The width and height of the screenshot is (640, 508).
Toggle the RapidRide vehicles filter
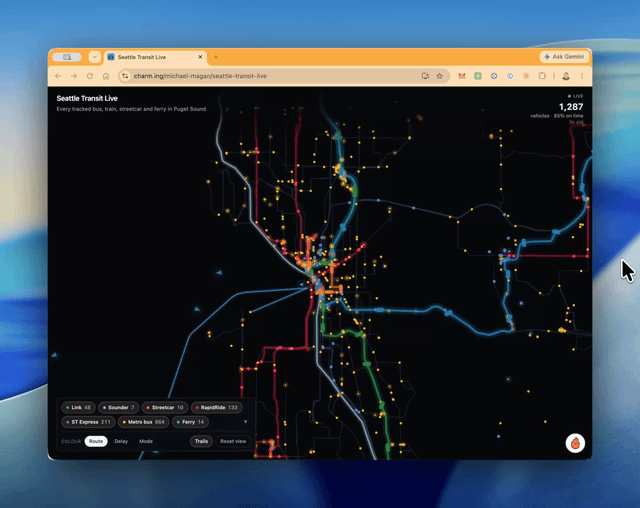[x=216, y=408]
